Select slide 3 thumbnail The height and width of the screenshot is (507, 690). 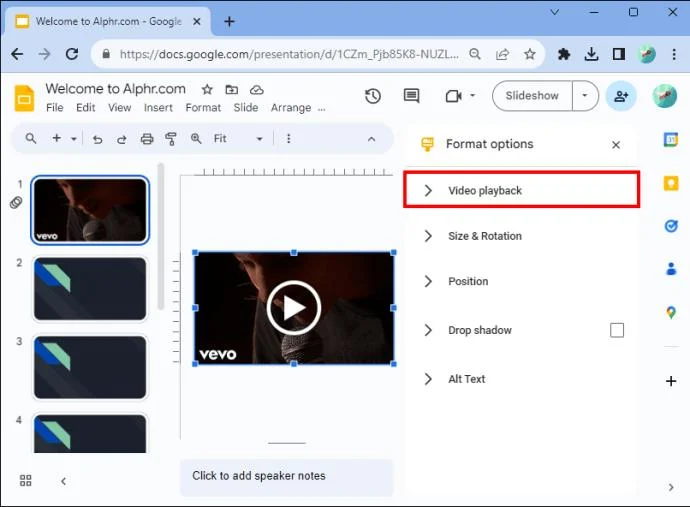90,367
